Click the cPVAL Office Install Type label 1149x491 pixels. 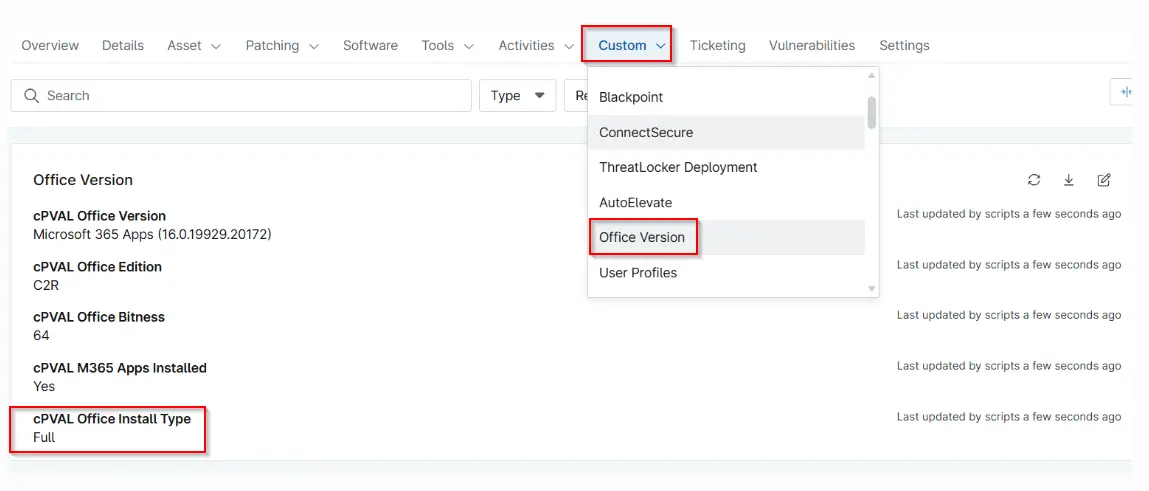tap(112, 419)
